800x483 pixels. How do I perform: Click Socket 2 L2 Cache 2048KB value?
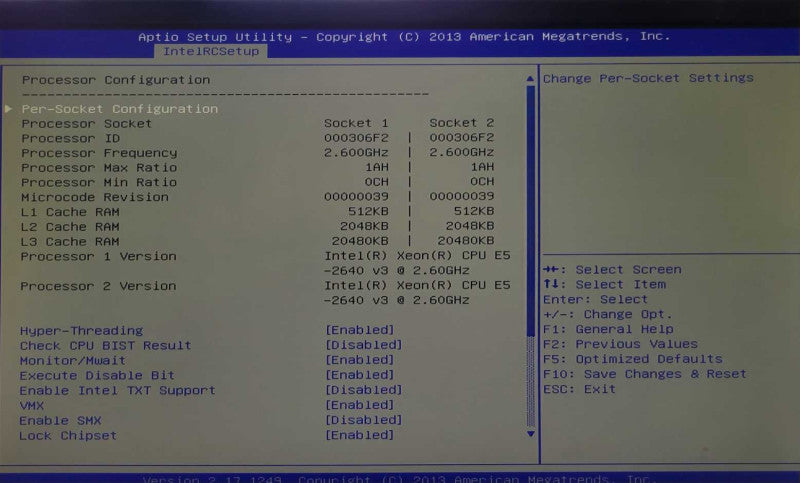[470, 226]
